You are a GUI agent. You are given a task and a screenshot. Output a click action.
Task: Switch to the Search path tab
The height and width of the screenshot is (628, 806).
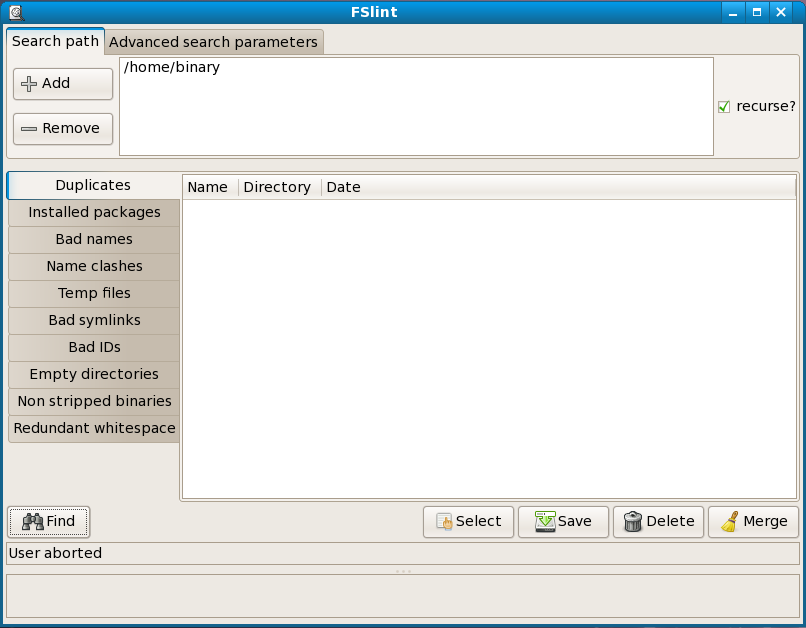55,42
